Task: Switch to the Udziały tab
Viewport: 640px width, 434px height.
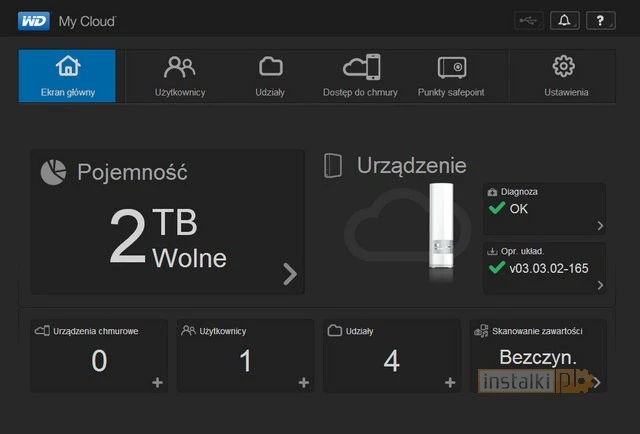Action: click(x=270, y=76)
